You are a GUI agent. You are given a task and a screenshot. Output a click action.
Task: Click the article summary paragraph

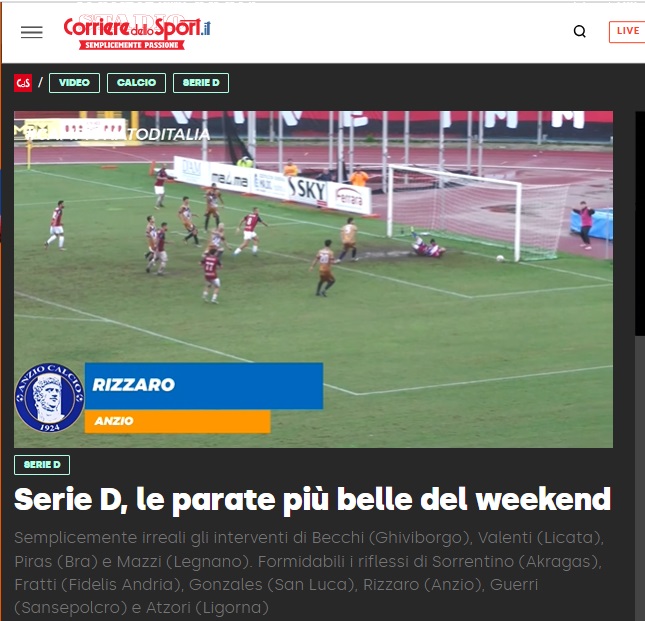point(309,572)
